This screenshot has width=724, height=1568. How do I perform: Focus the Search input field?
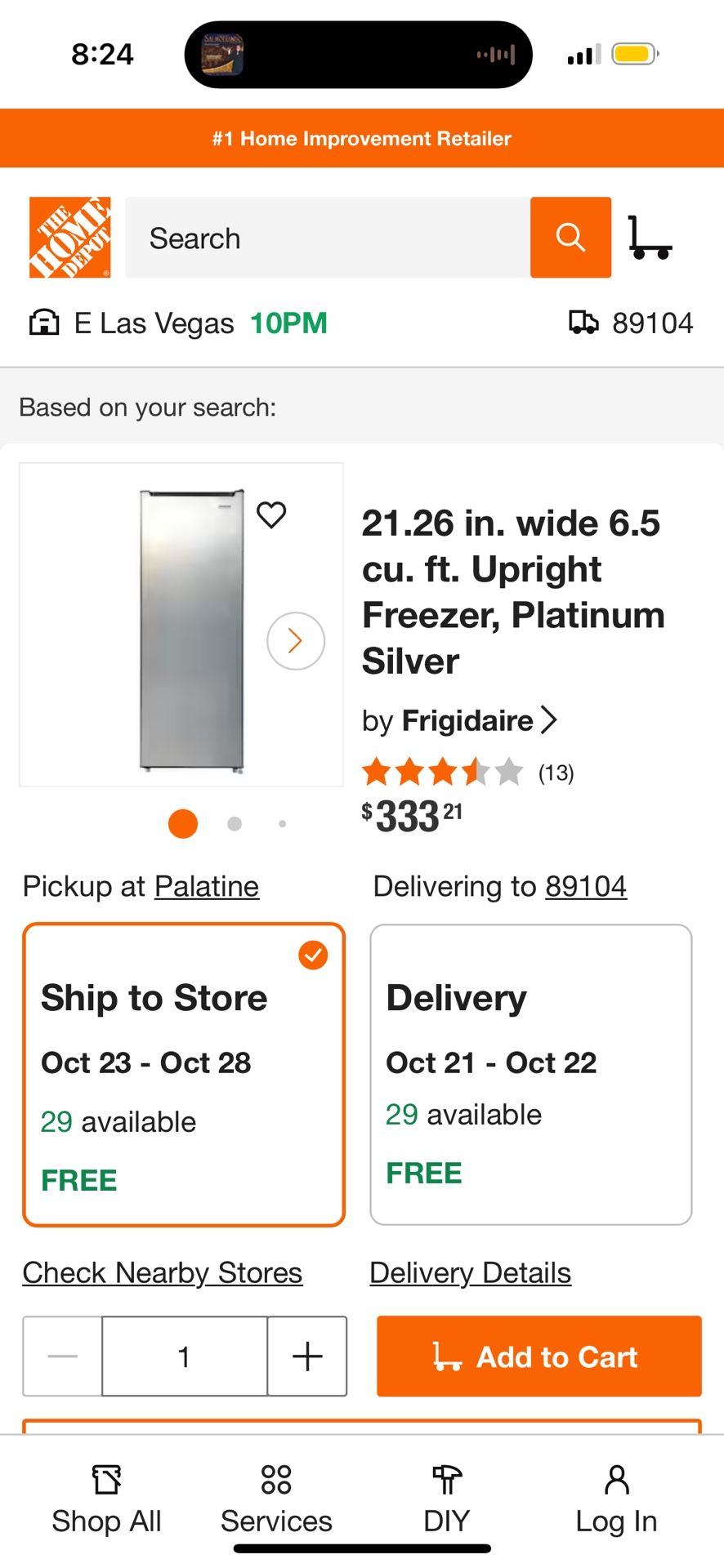[327, 238]
